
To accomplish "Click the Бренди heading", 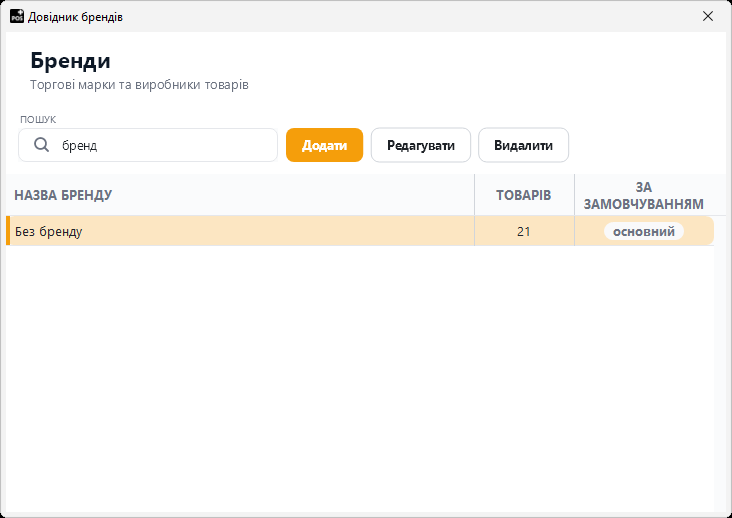I will point(70,61).
